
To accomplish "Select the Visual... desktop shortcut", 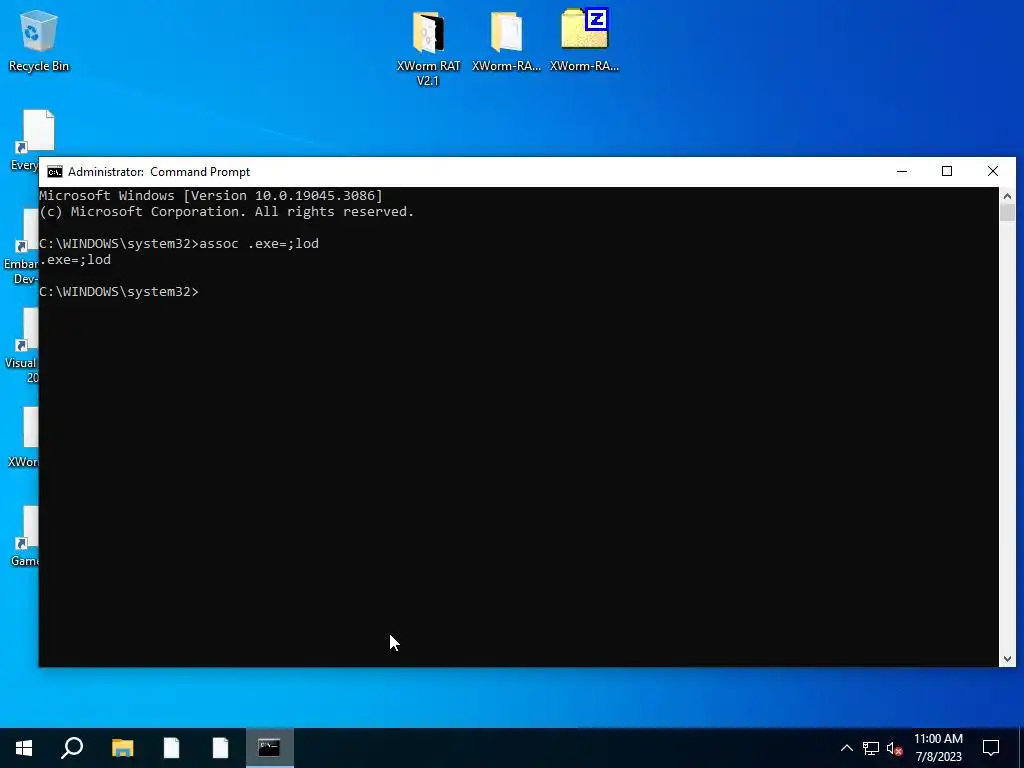I will [x=22, y=345].
